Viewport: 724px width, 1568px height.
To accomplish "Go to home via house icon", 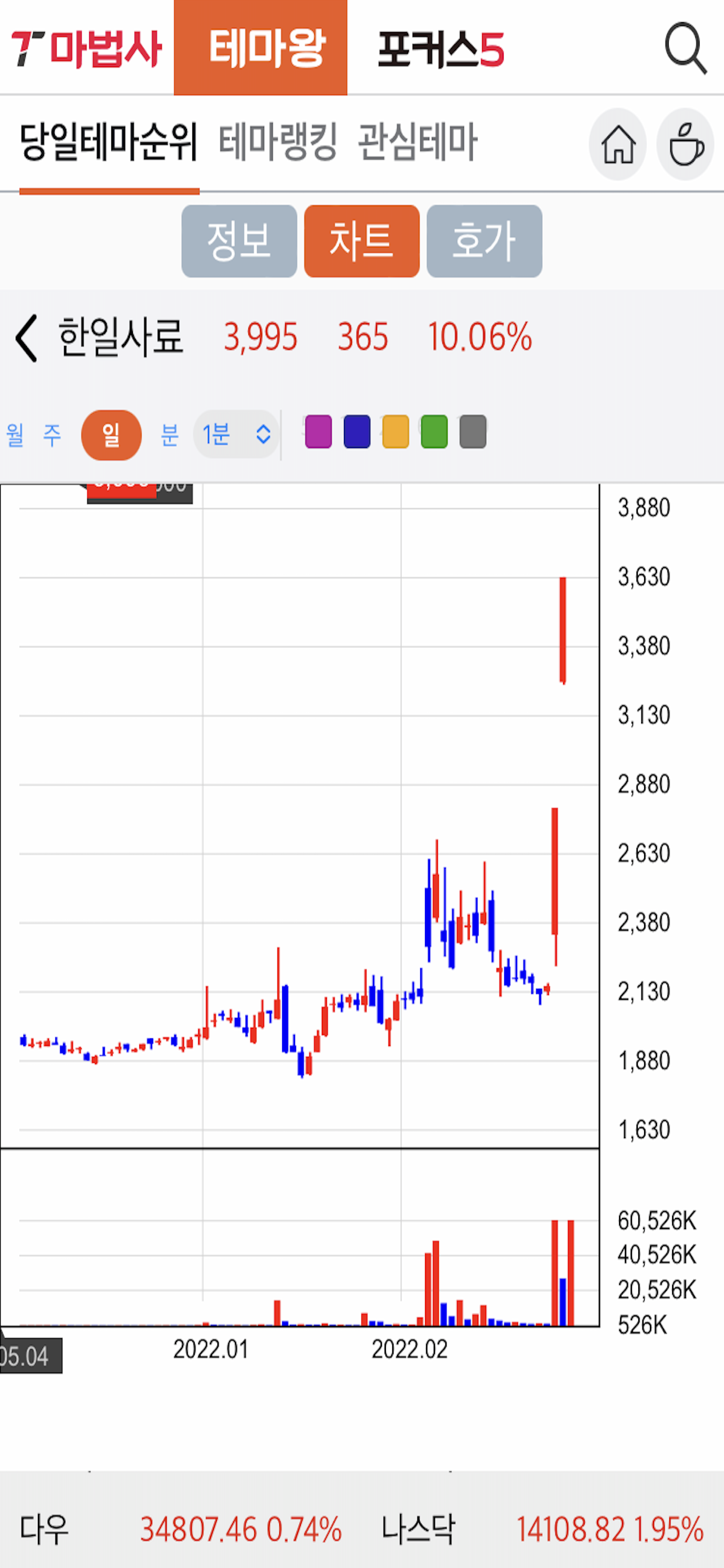I will pyautogui.click(x=618, y=144).
